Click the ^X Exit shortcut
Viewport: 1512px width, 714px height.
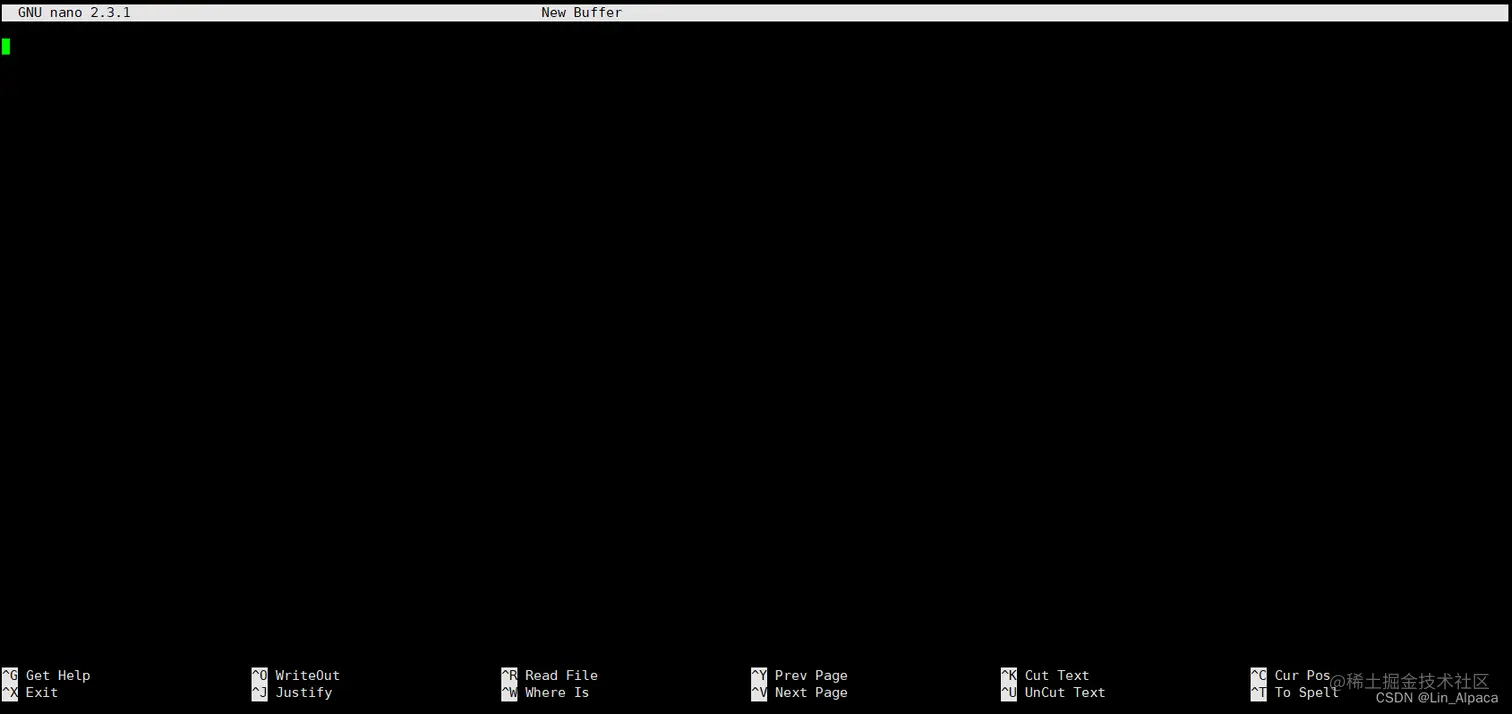click(30, 692)
